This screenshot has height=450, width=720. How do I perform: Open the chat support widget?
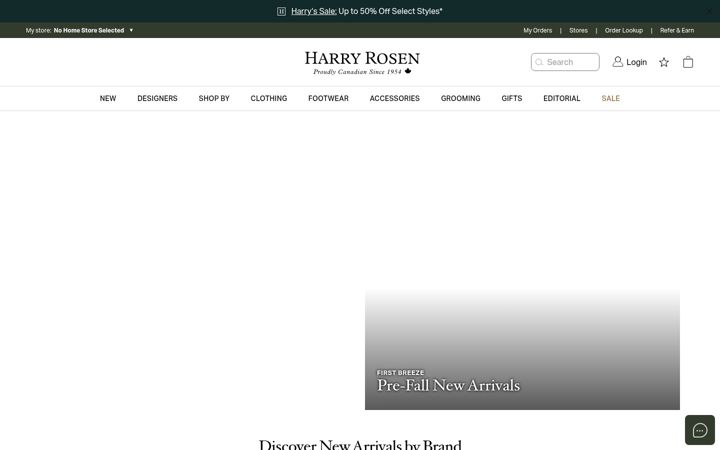coord(699,430)
